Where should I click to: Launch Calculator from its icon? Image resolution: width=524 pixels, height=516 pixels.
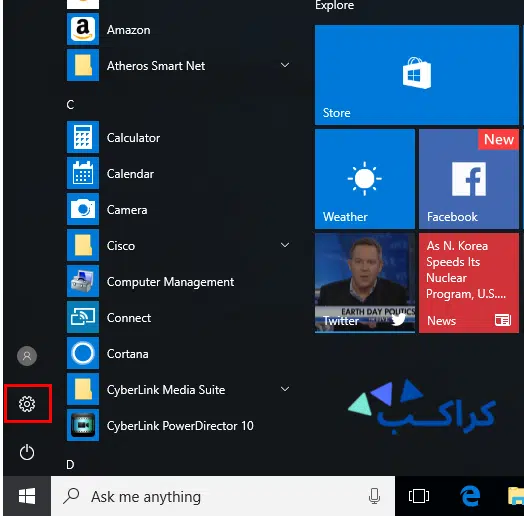click(83, 137)
